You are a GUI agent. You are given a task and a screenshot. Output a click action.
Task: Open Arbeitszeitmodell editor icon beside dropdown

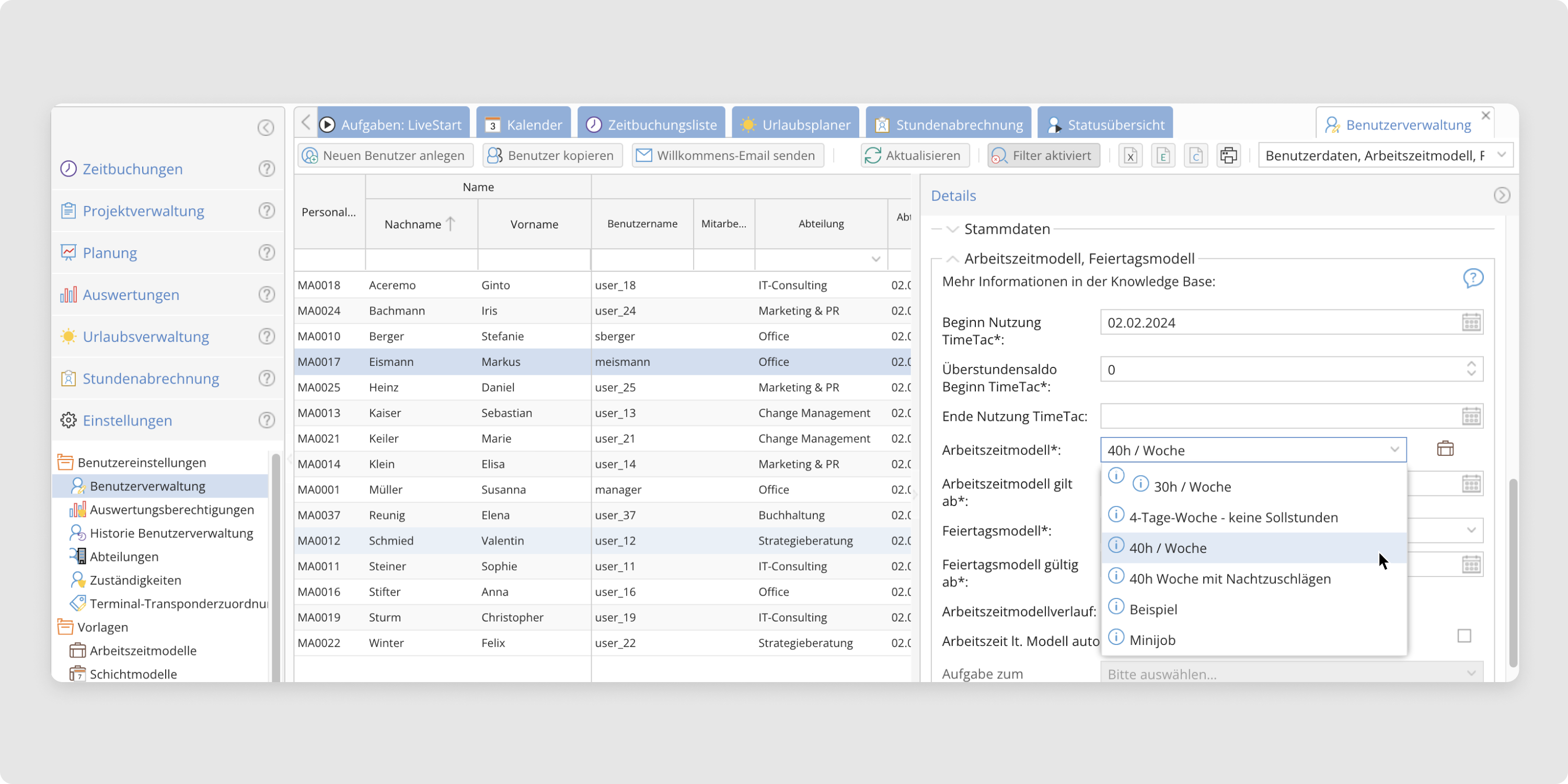(1445, 449)
